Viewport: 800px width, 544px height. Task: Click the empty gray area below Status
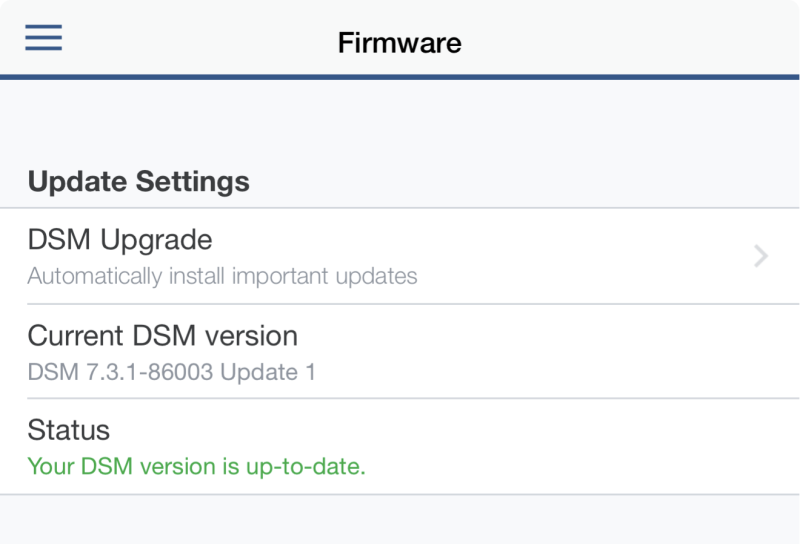coord(400,520)
